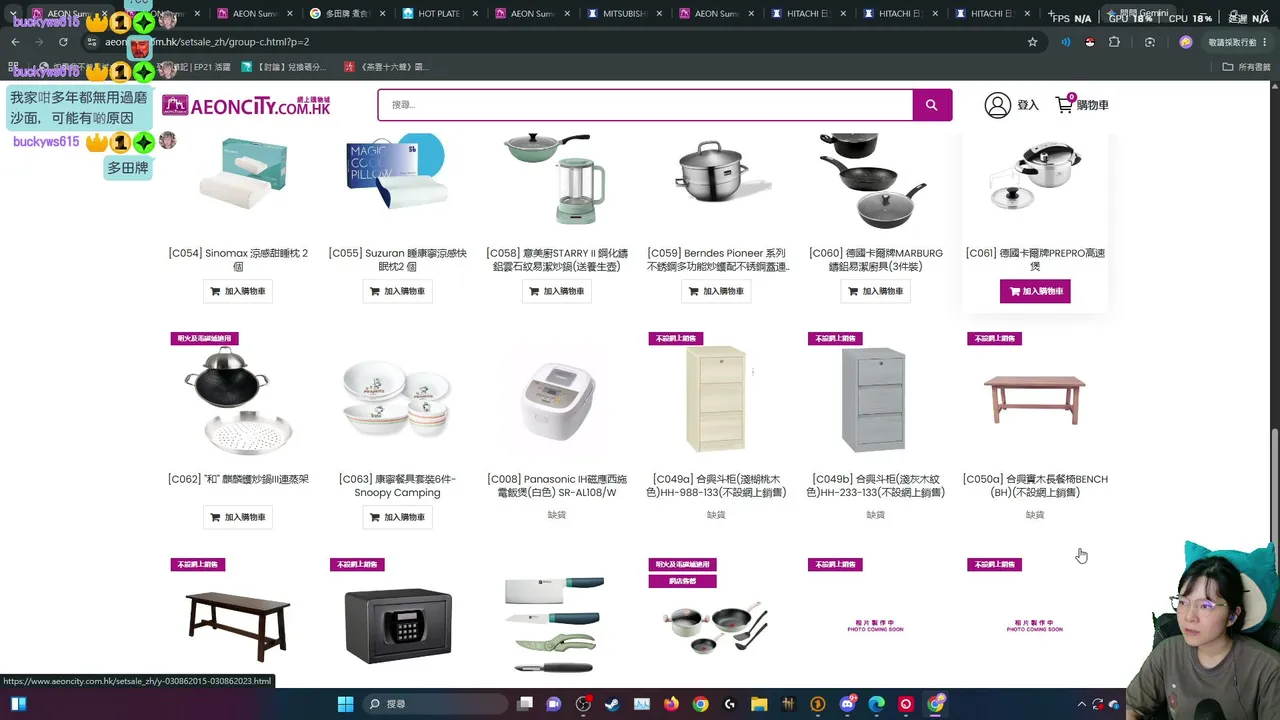The height and width of the screenshot is (720, 1280).
Task: Open the 《燕雲十六聲》 bookmark
Action: [x=386, y=67]
